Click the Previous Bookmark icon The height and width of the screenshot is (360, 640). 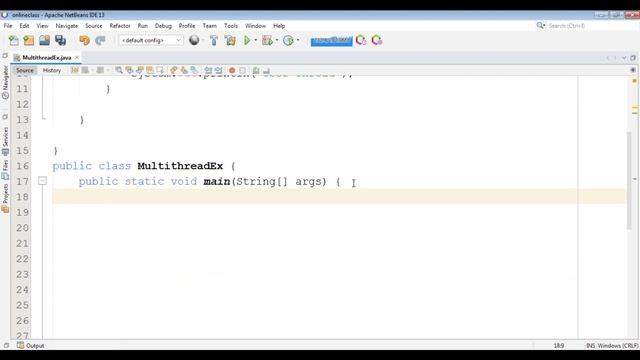point(174,70)
